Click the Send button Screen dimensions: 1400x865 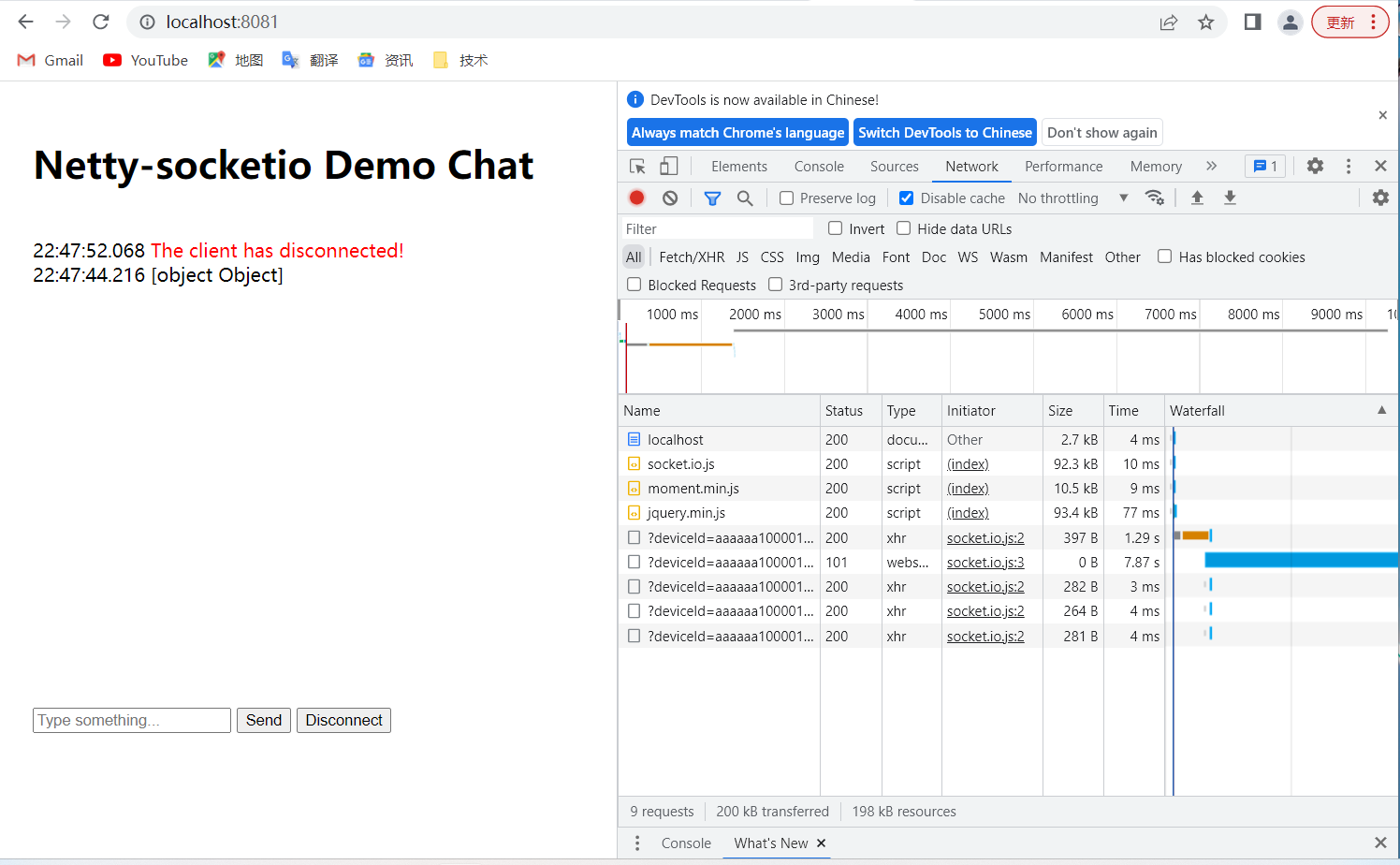(264, 720)
